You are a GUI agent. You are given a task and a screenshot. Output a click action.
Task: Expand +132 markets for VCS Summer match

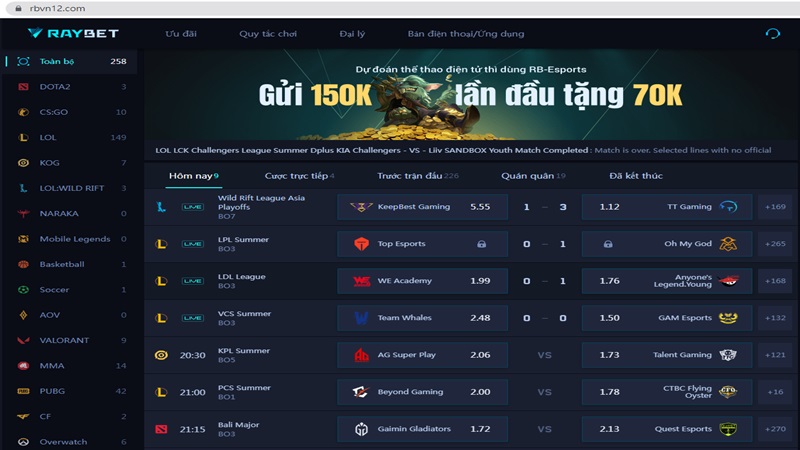[x=775, y=318]
